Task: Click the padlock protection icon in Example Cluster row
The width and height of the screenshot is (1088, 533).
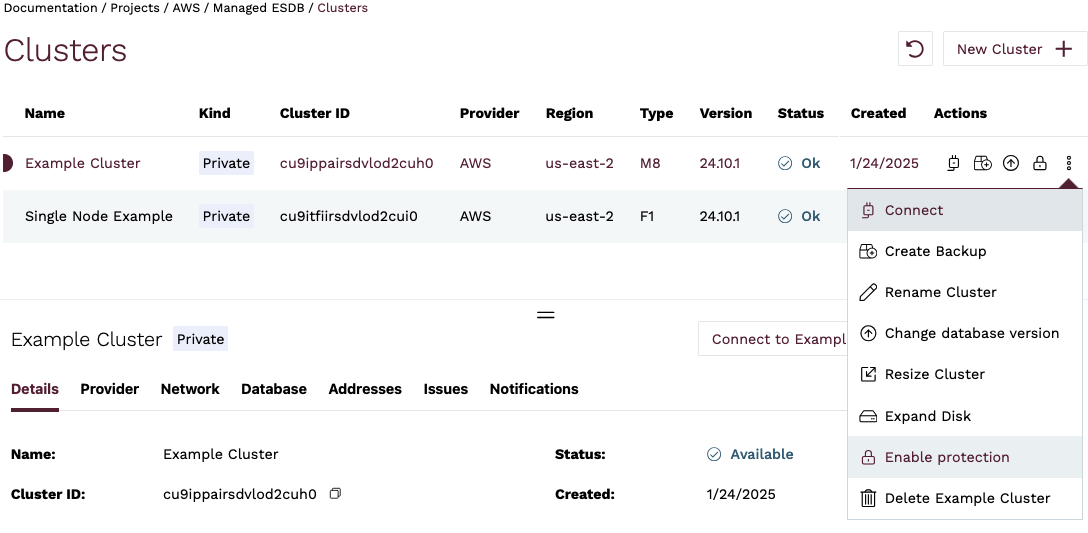Action: point(1040,163)
